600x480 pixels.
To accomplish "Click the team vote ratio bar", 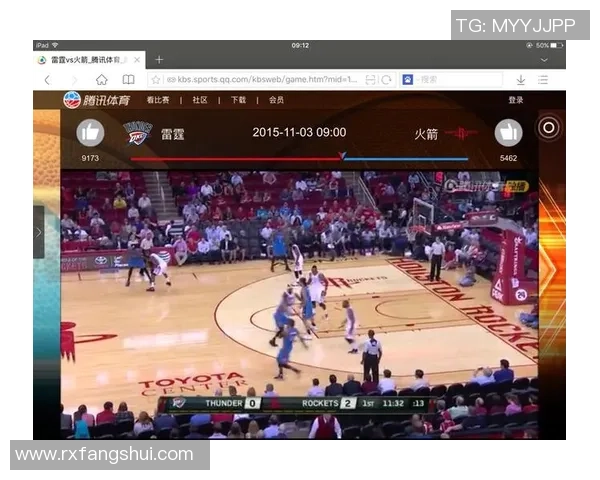I will pyautogui.click(x=300, y=158).
